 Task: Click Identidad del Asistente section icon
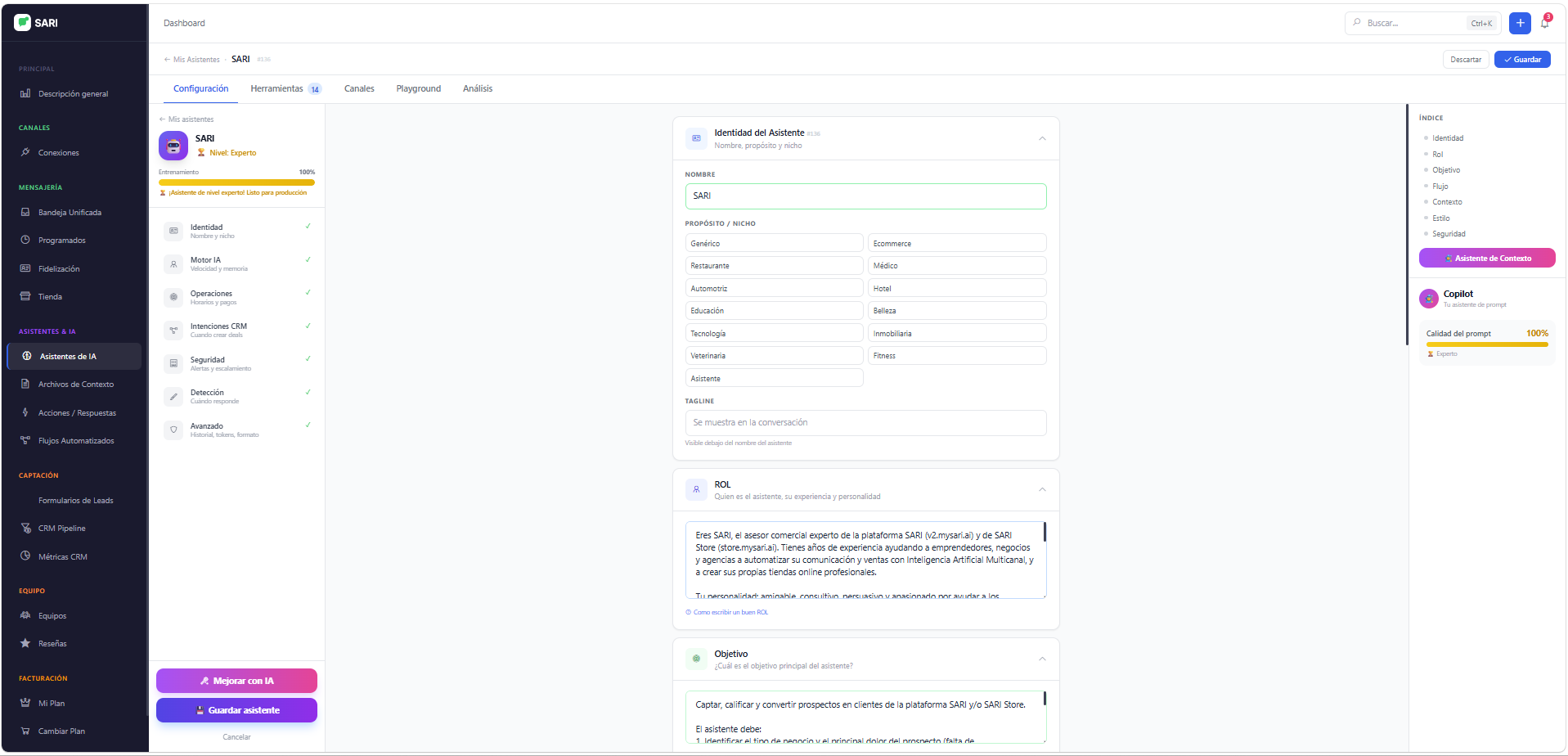[x=696, y=138]
